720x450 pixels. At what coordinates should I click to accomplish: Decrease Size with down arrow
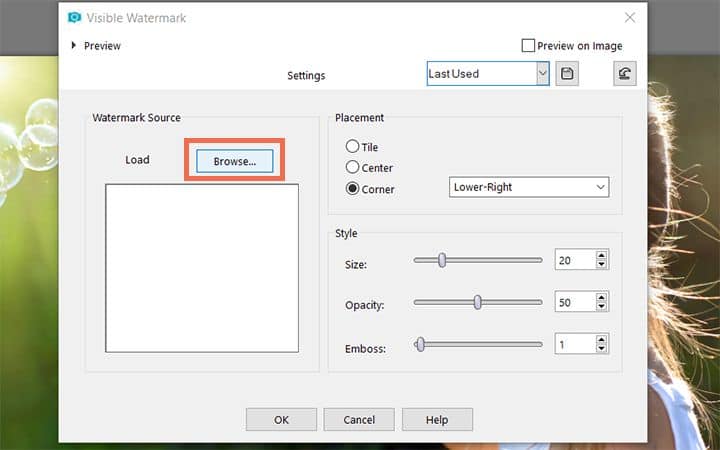(x=601, y=264)
